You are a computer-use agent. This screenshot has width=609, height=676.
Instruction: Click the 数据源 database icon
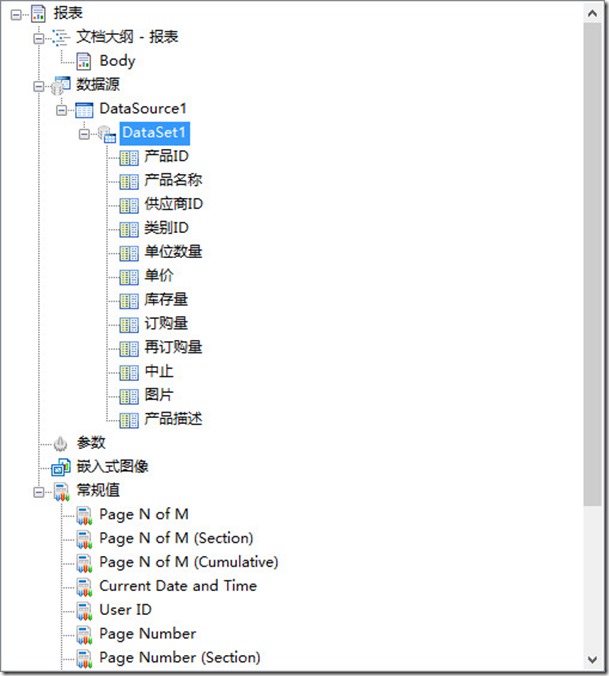tap(60, 85)
